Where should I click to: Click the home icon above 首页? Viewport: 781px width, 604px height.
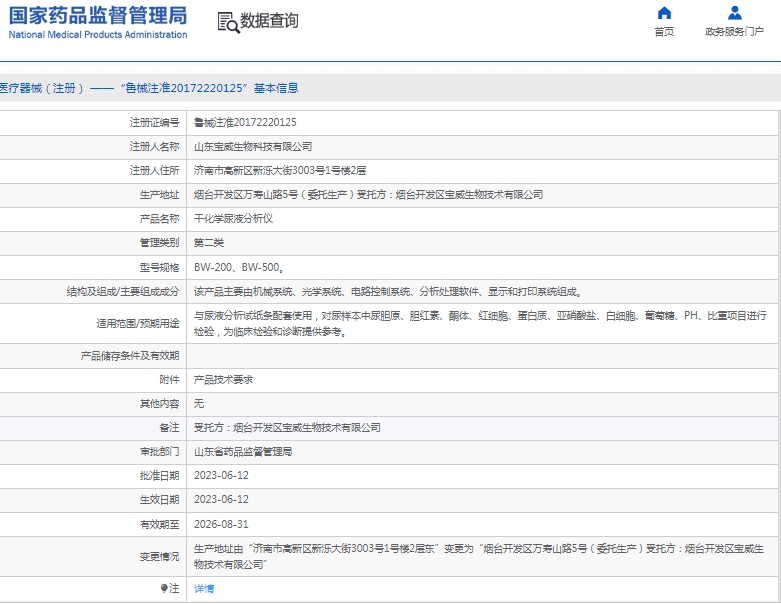pos(664,12)
